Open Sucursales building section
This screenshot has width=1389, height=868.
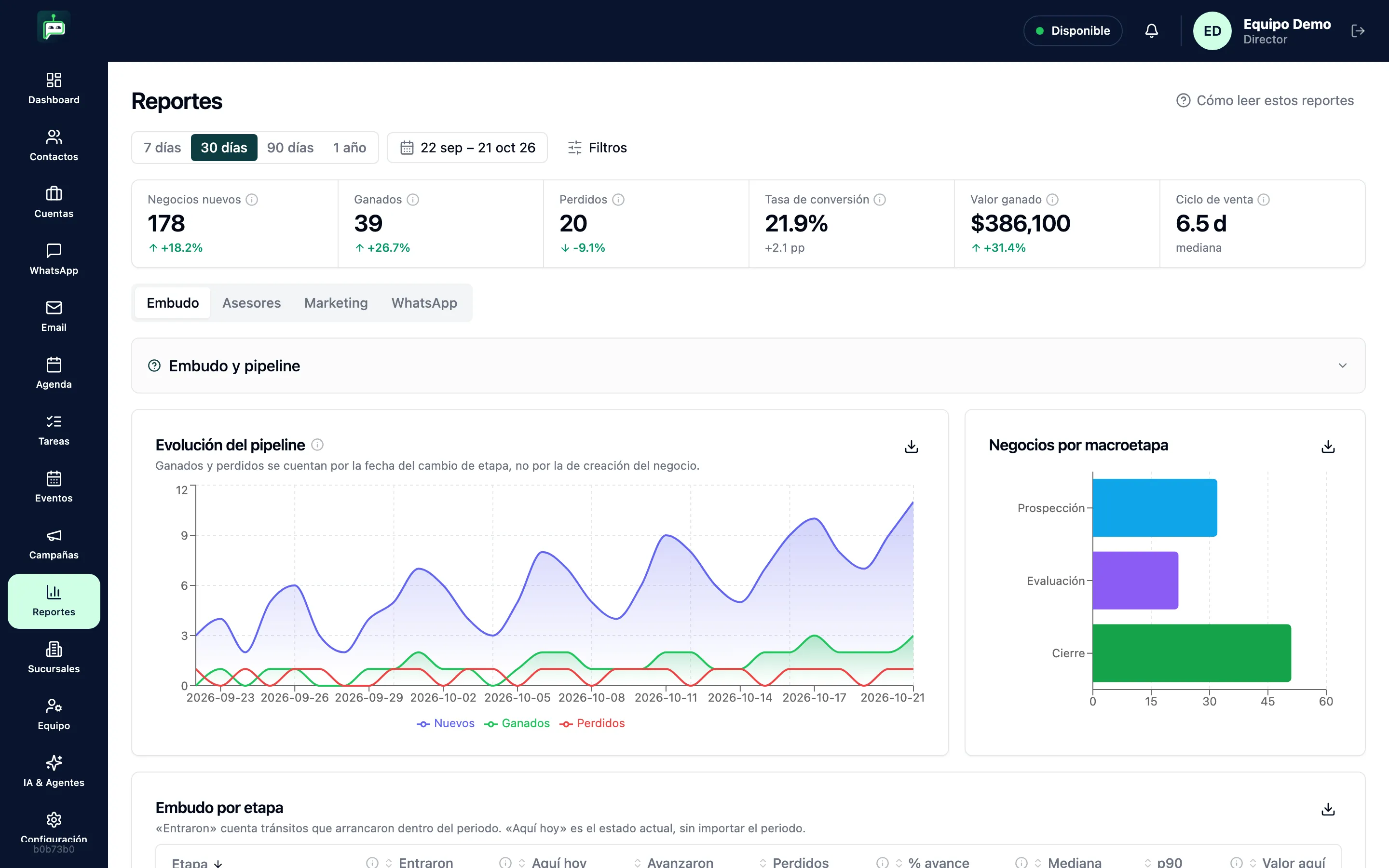(54, 657)
